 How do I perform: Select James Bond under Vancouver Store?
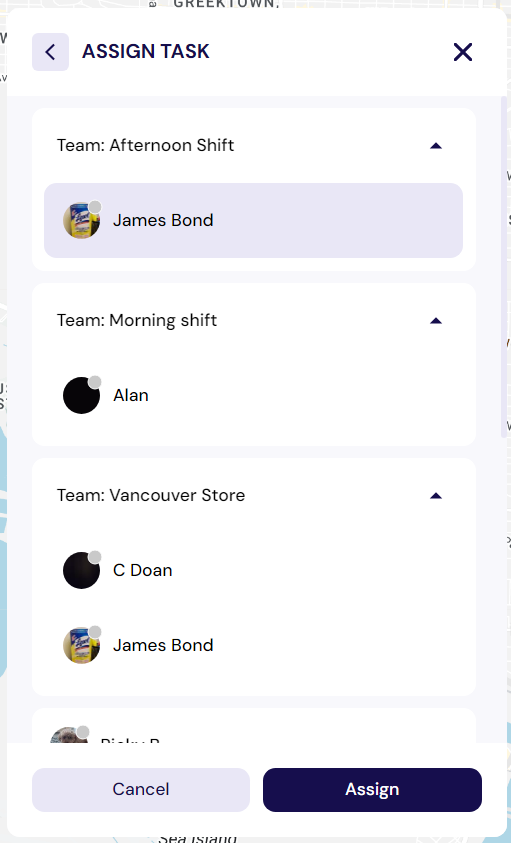[x=253, y=646]
